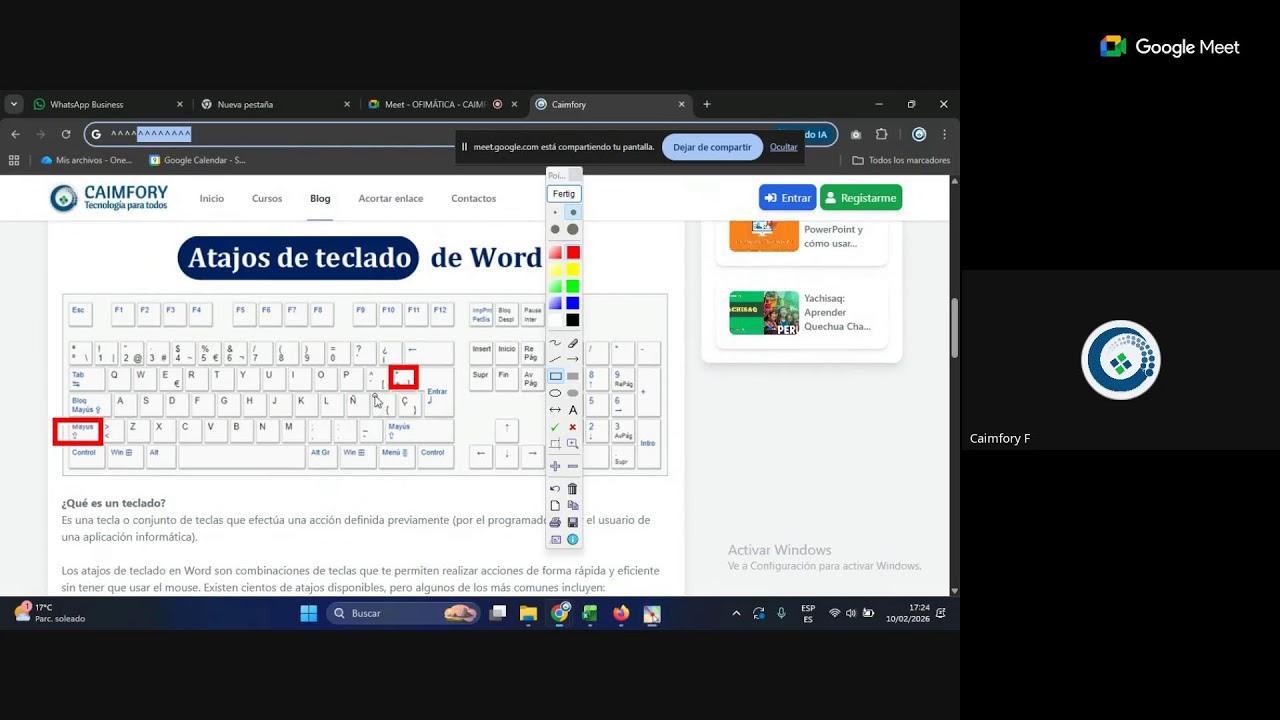Open Contactos menu item
Viewport: 1280px width, 720px height.
473,198
